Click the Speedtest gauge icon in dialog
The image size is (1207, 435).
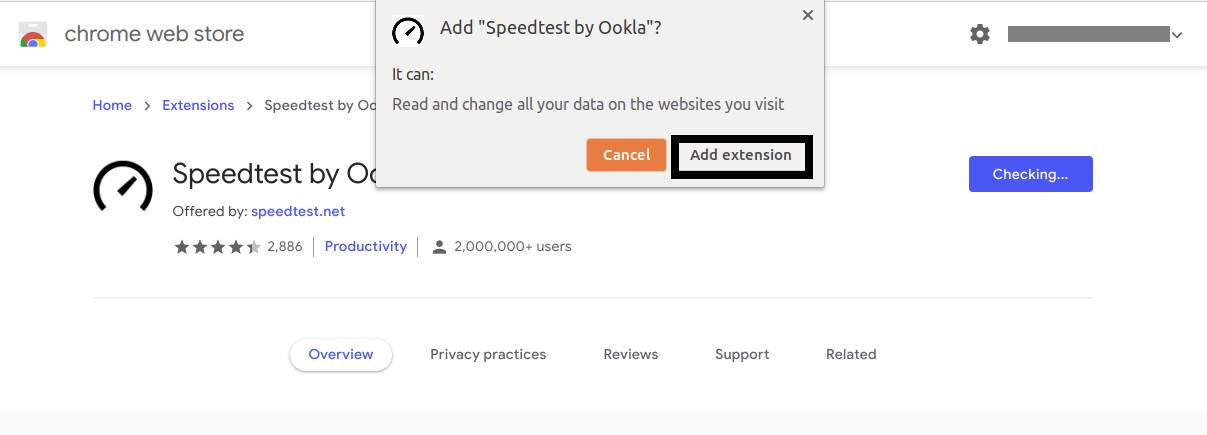point(408,31)
